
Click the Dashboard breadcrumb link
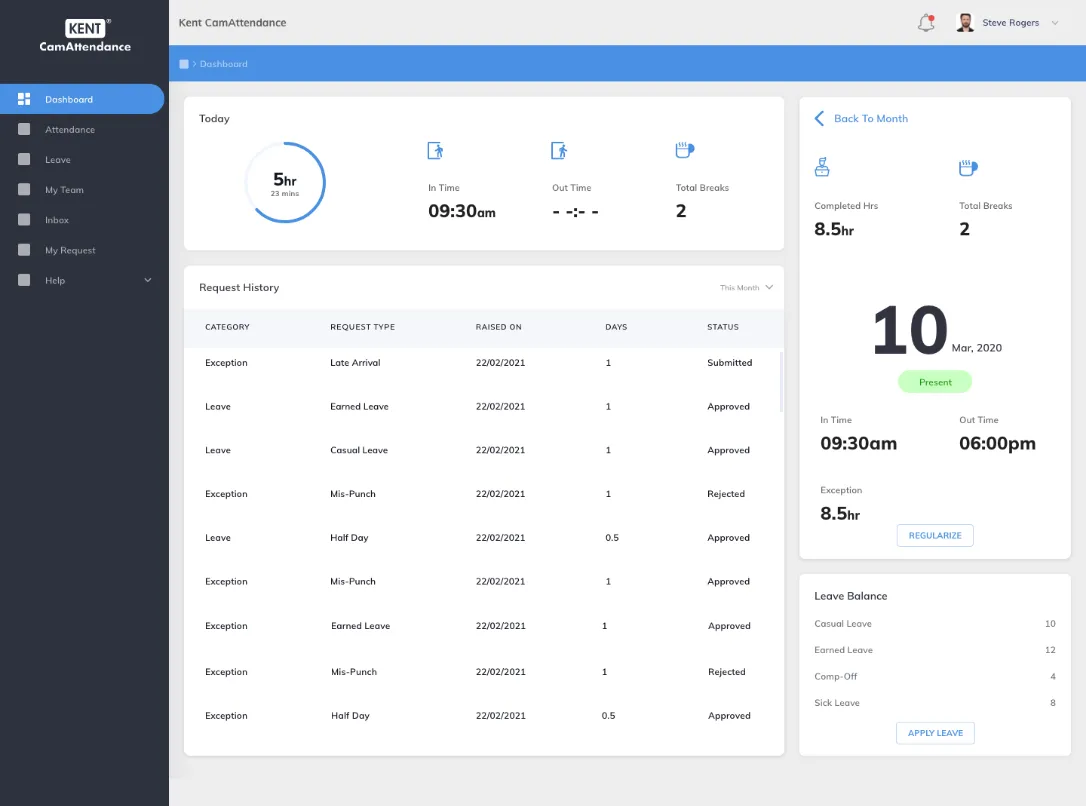click(224, 64)
